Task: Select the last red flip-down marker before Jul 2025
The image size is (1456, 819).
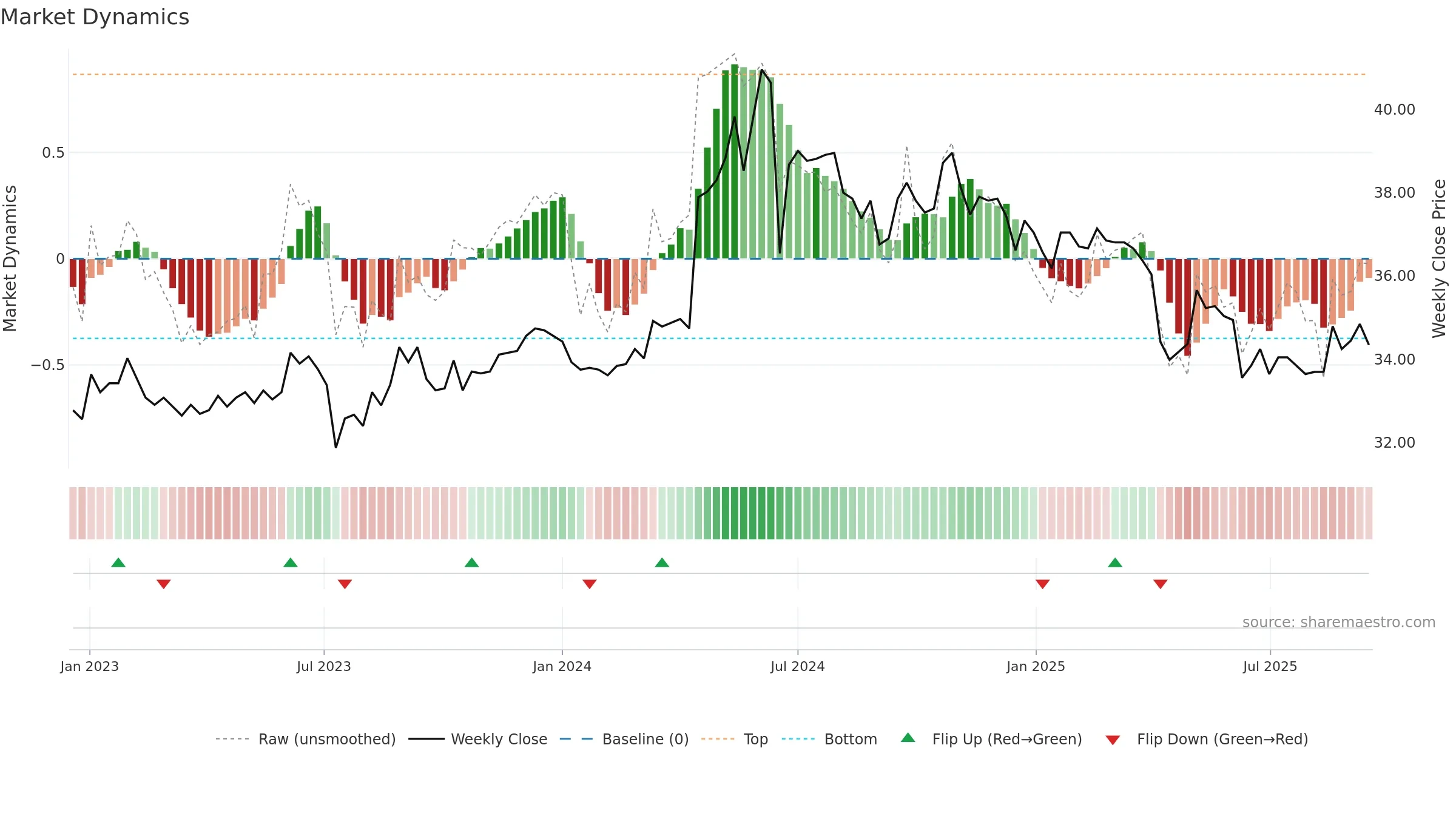Action: coord(1161,584)
